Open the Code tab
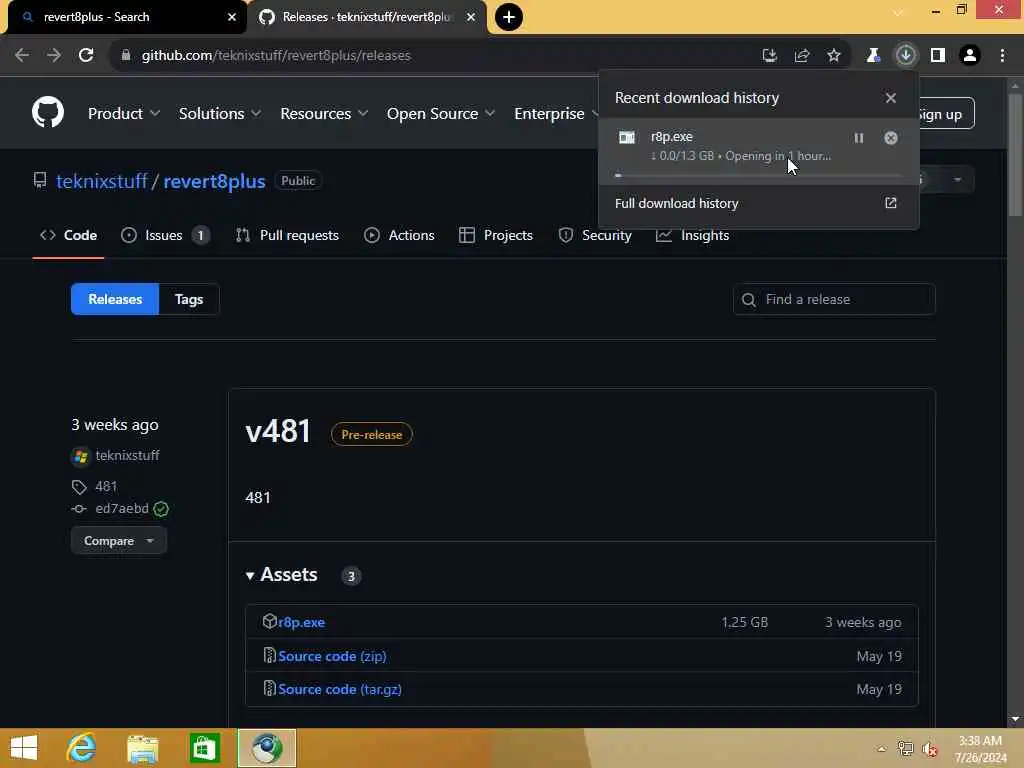 69,235
